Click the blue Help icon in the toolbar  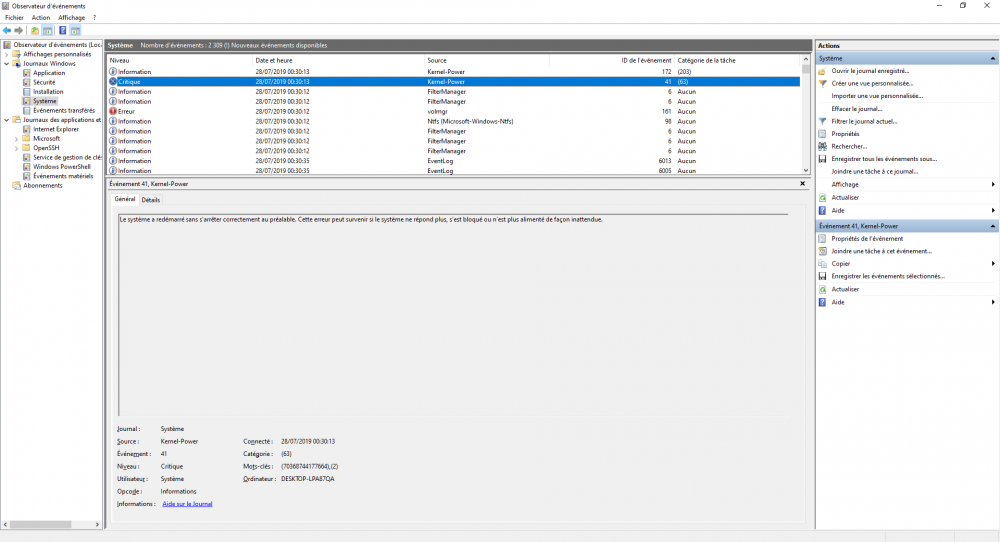pos(62,30)
